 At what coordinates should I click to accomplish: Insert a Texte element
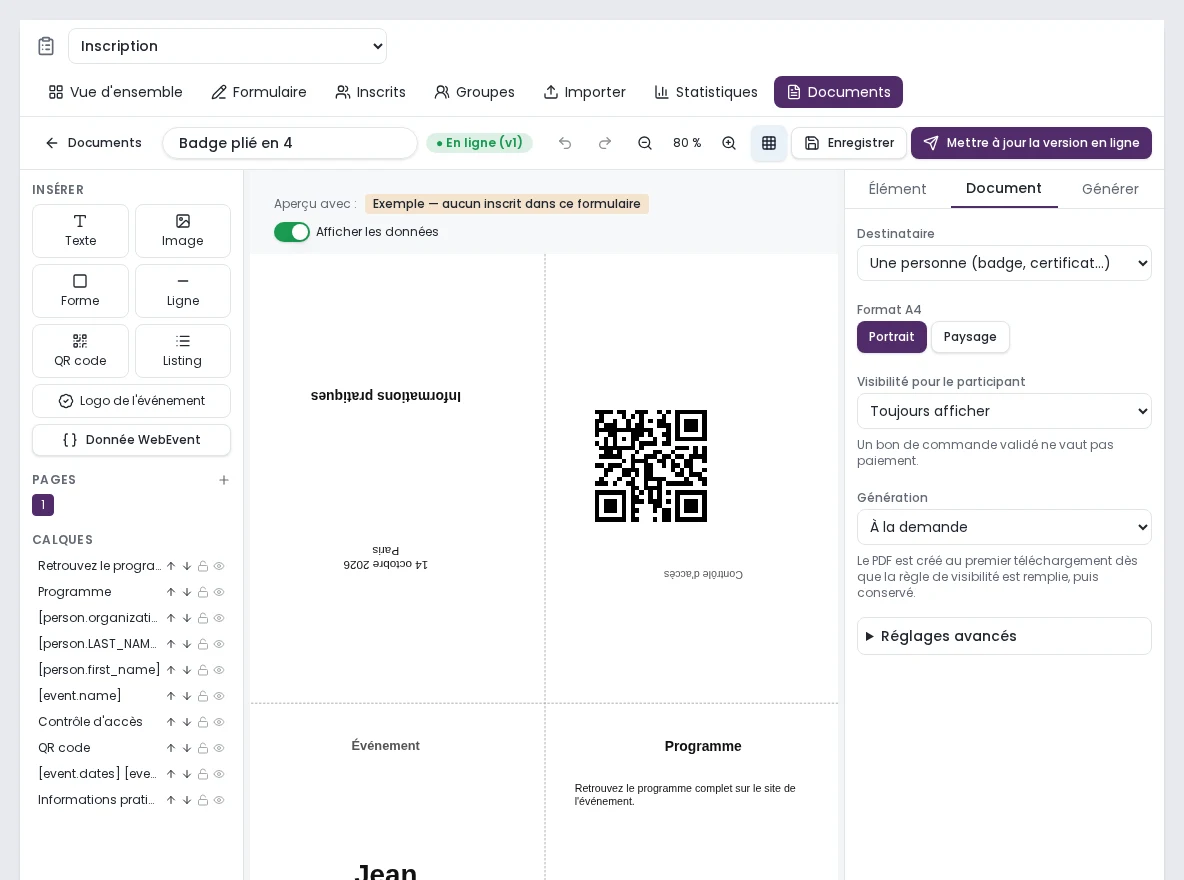click(80, 230)
